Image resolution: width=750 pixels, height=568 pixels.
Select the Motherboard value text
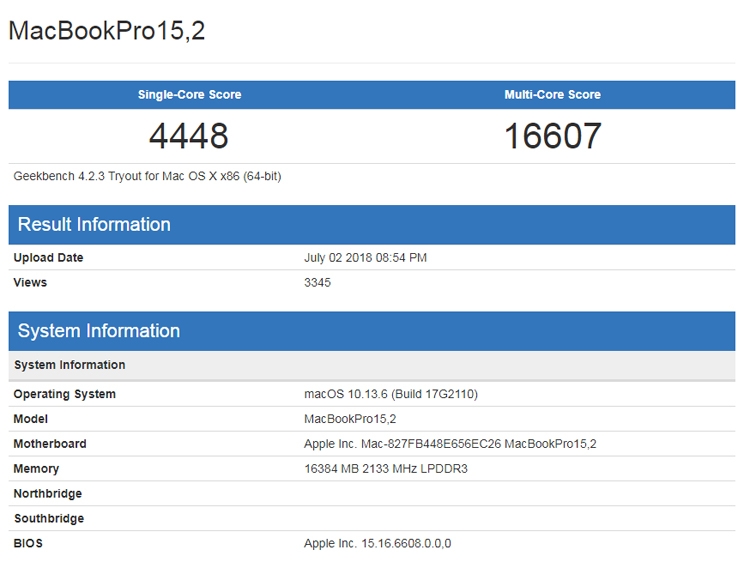[x=450, y=444]
